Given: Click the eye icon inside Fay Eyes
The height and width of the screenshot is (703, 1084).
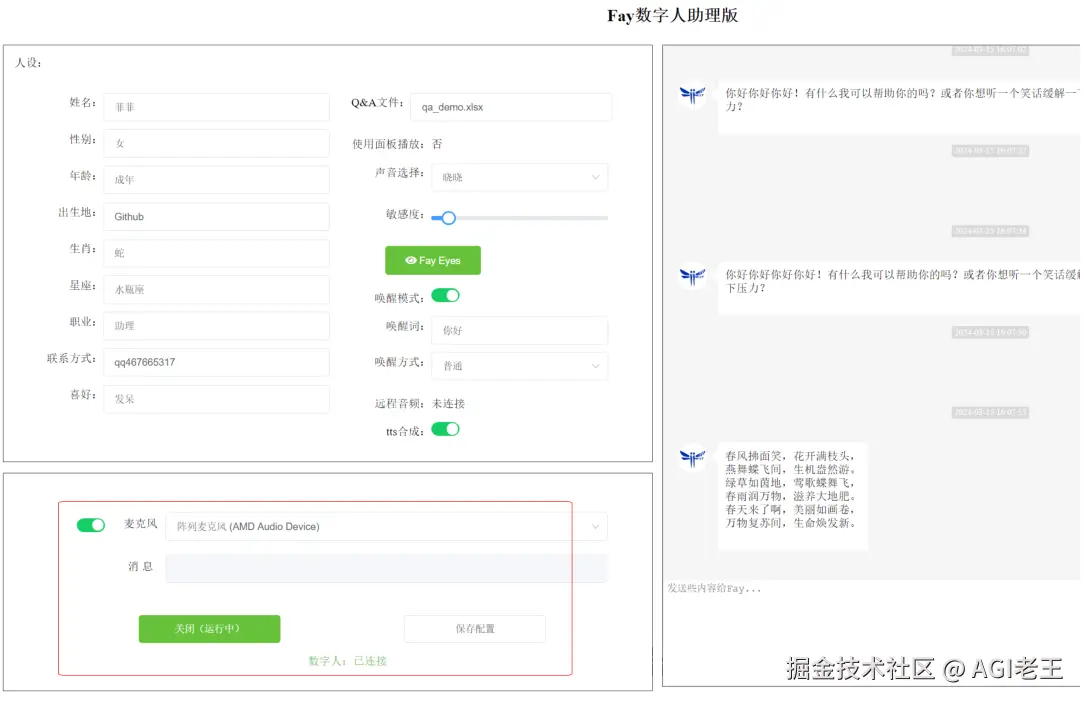Looking at the screenshot, I should [x=411, y=261].
